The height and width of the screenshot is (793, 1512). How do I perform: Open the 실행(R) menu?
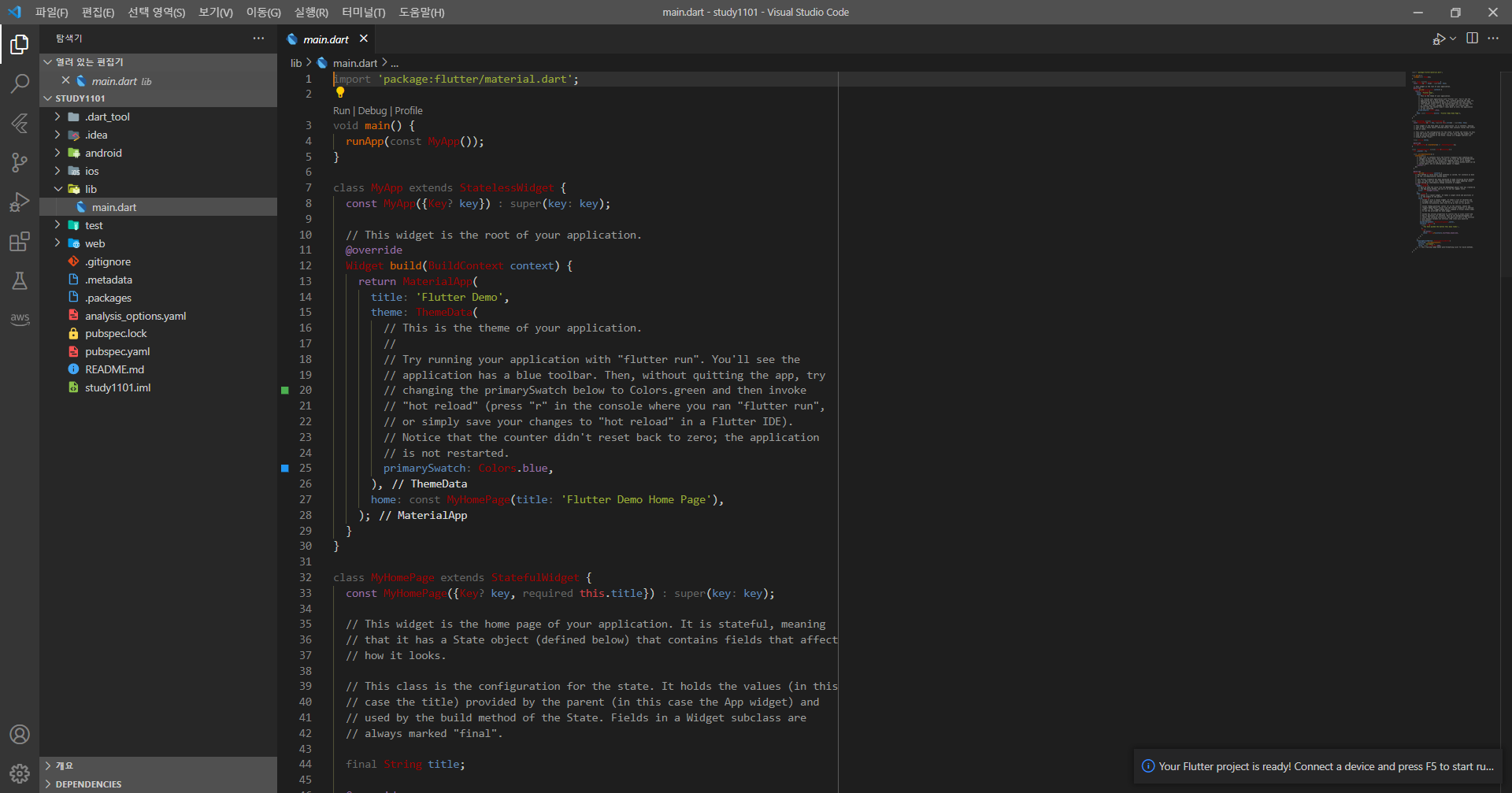[x=311, y=13]
